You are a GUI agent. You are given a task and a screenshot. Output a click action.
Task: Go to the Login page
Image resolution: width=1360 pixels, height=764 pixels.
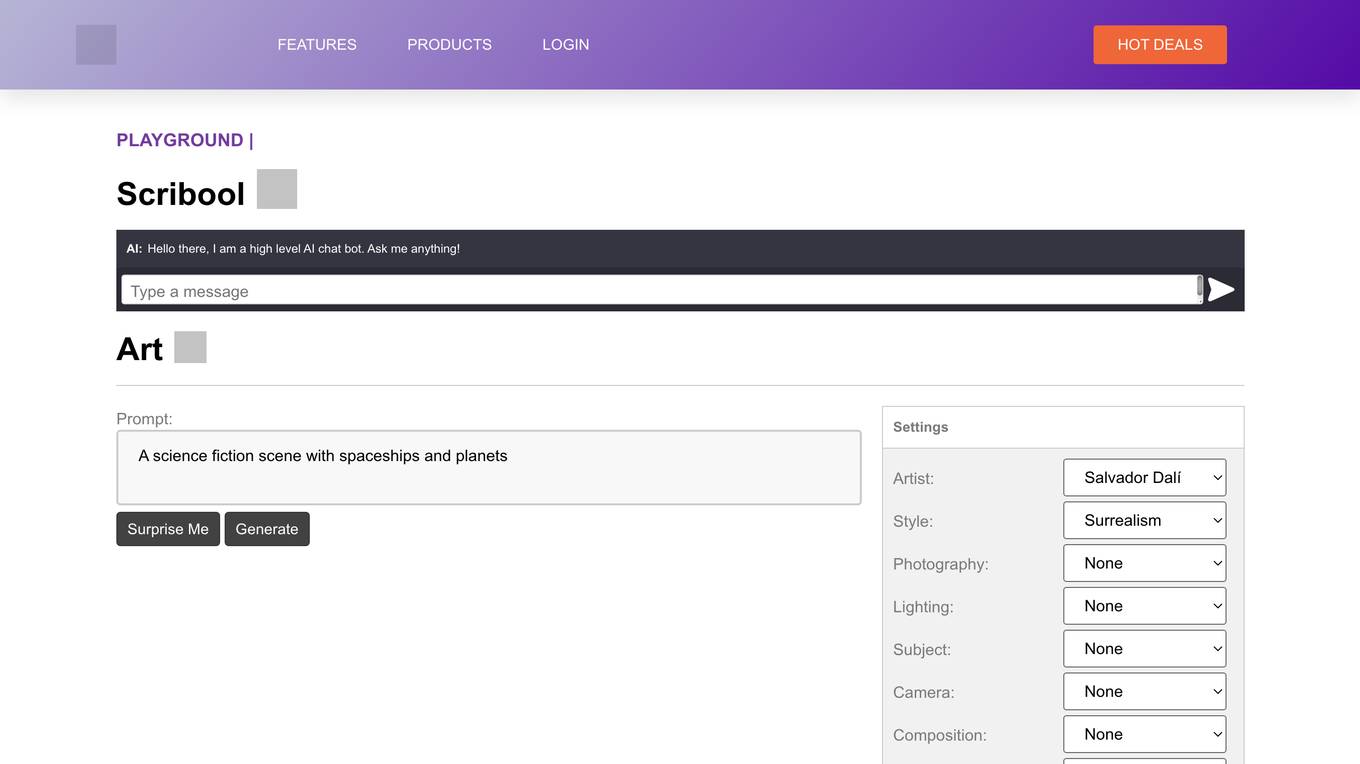565,45
